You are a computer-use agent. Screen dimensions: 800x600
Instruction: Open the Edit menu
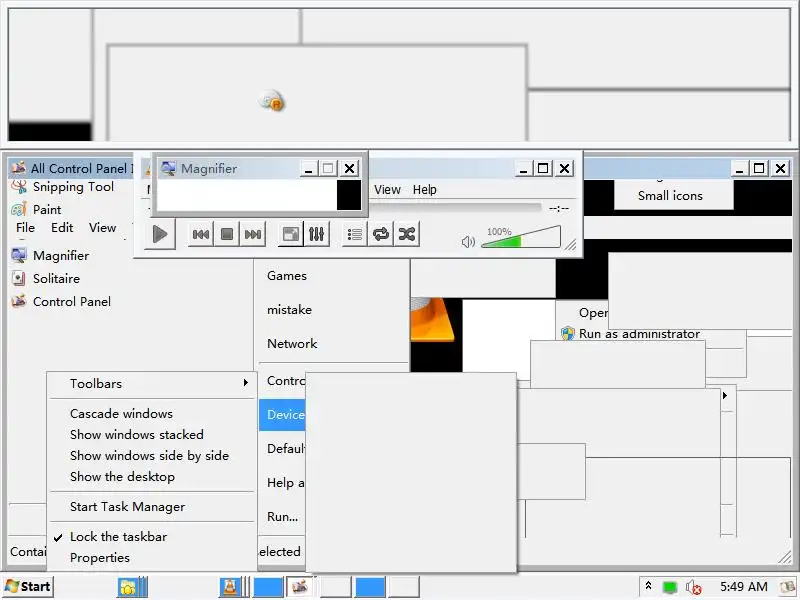click(62, 228)
